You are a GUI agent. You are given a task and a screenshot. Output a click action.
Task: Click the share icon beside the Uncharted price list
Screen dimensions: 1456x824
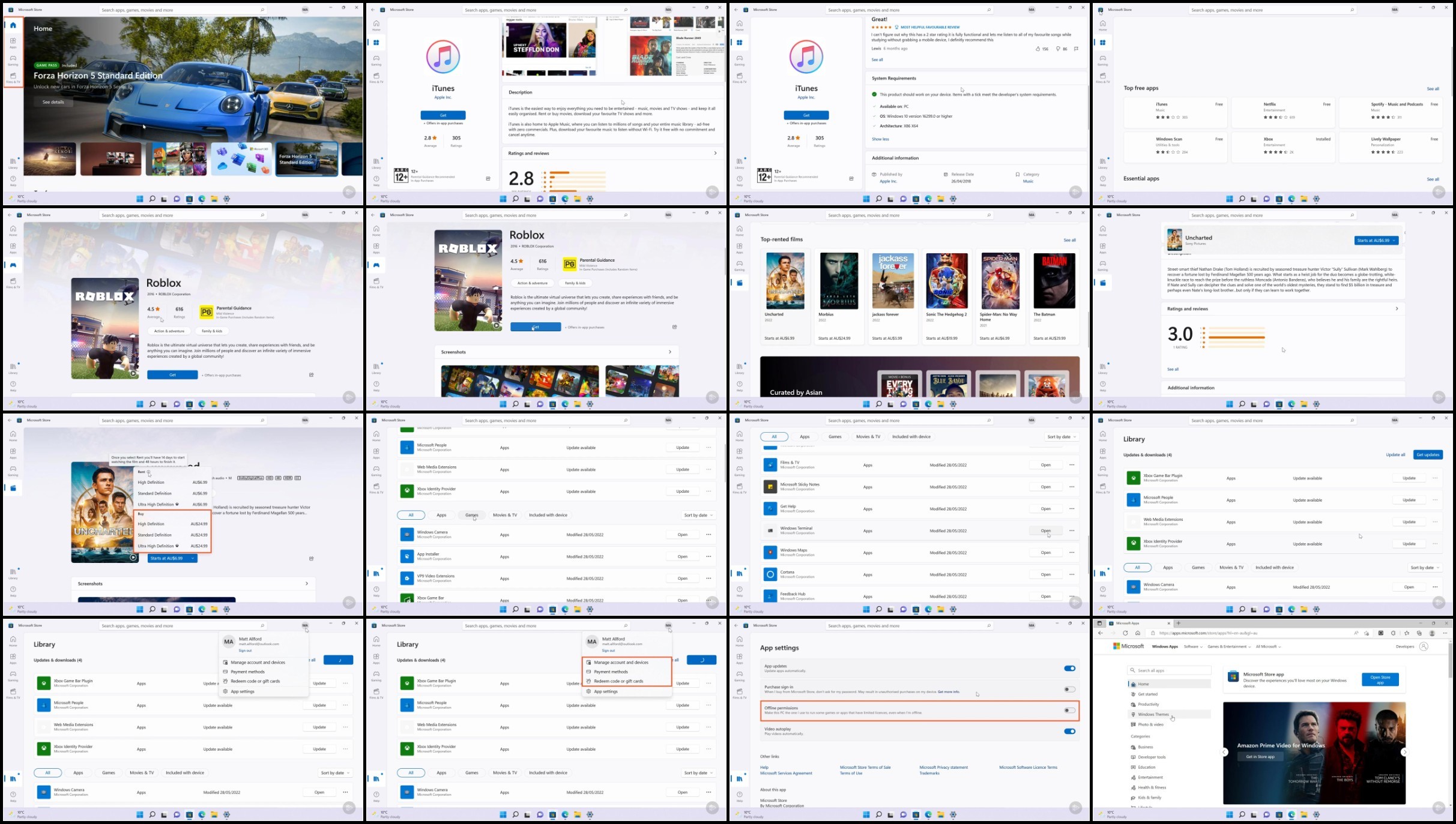pyautogui.click(x=311, y=558)
